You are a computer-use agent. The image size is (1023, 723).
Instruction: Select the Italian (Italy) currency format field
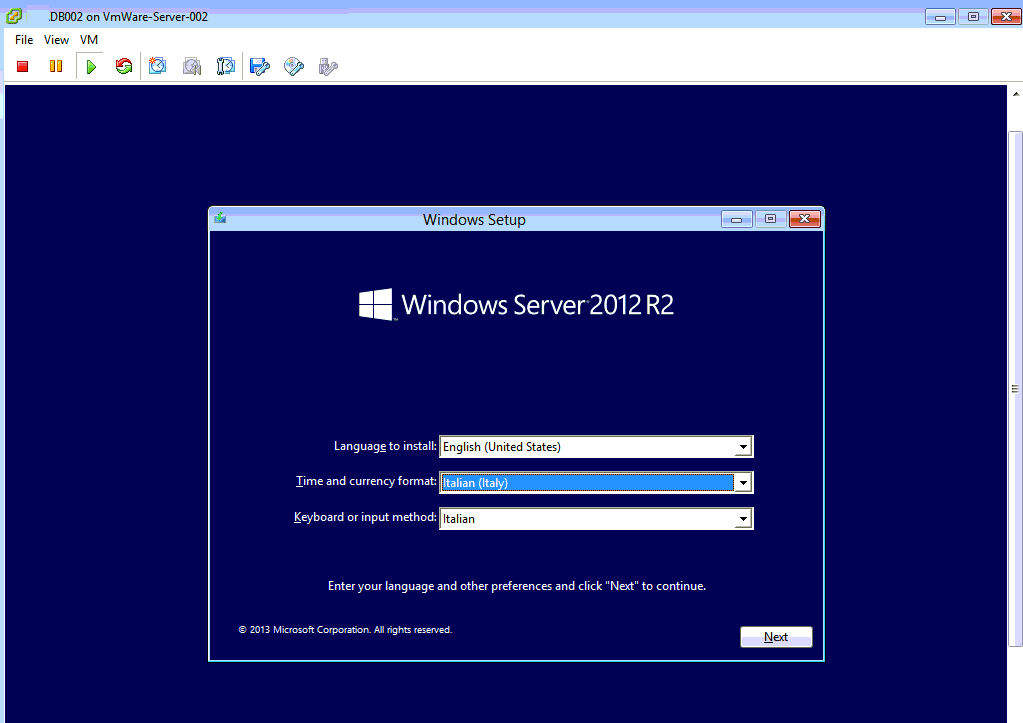tap(596, 483)
